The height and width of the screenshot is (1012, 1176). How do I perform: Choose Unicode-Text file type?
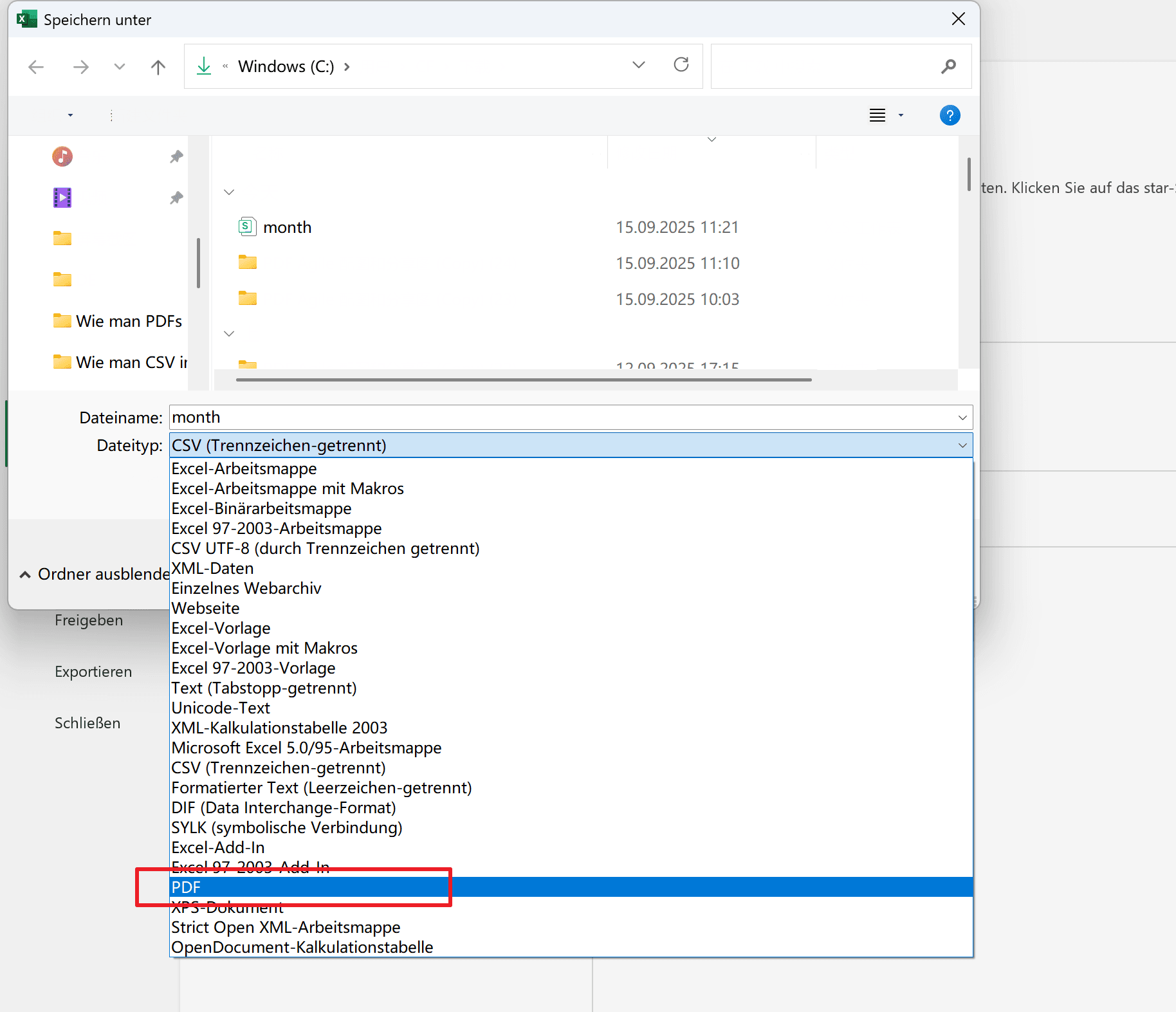tap(571, 708)
